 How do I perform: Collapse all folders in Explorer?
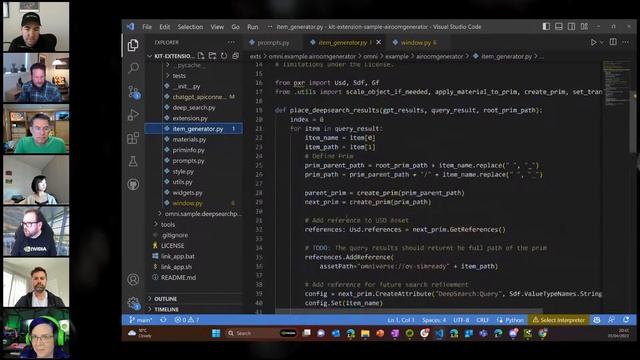[236, 56]
